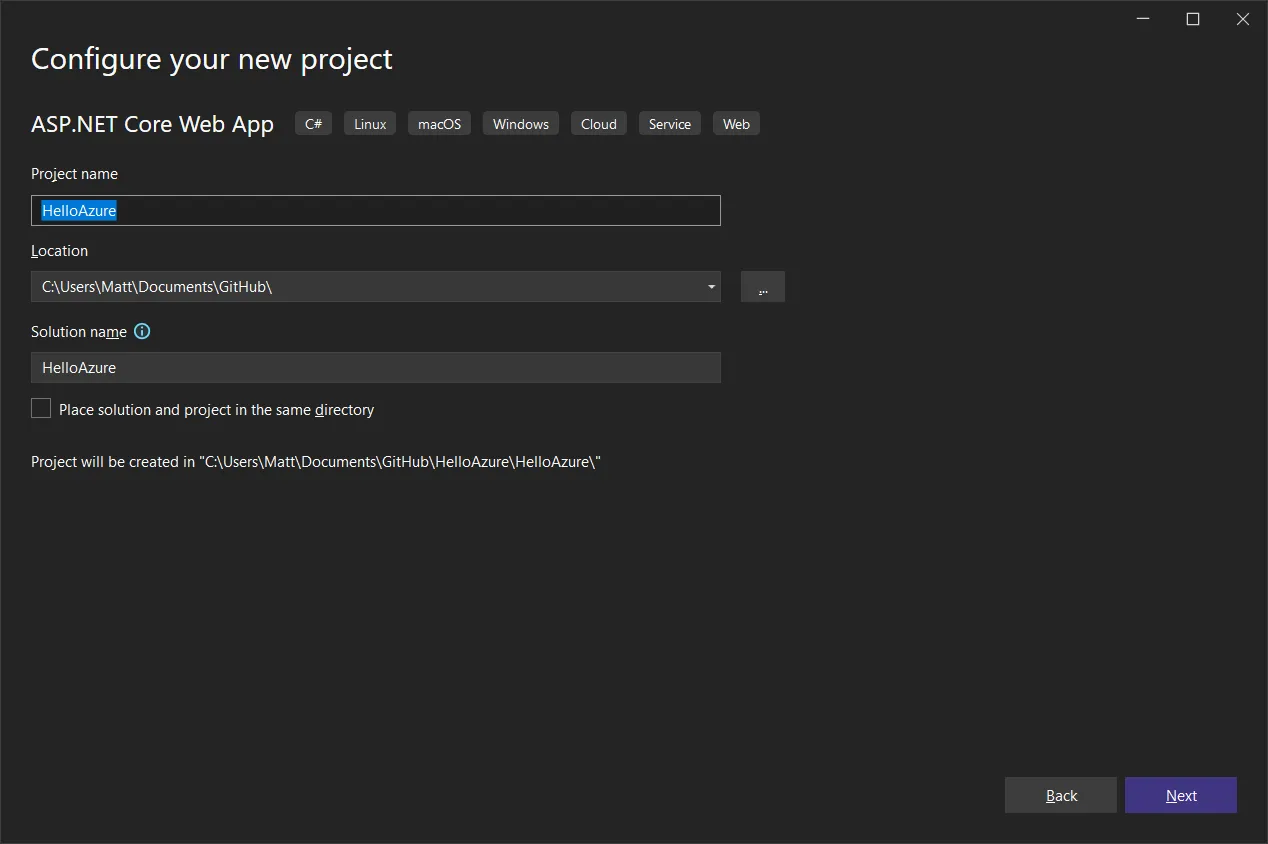Open the Location dropdown arrow

(711, 287)
